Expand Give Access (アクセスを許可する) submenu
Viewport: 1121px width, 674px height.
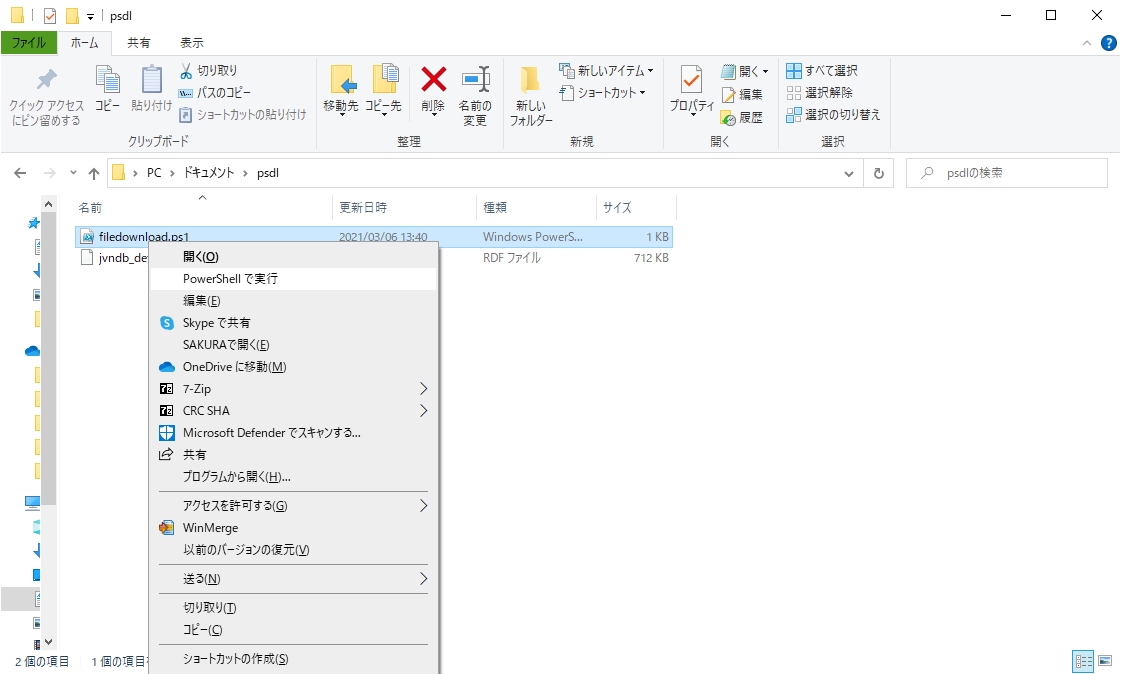pos(423,506)
